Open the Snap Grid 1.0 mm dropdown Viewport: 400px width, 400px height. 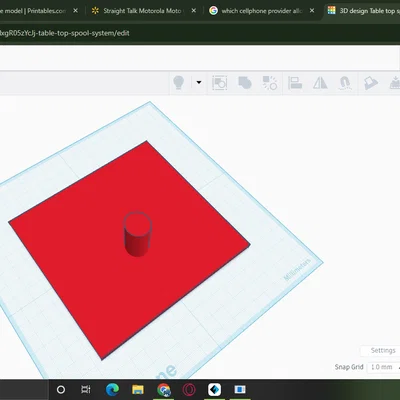pyautogui.click(x=383, y=367)
